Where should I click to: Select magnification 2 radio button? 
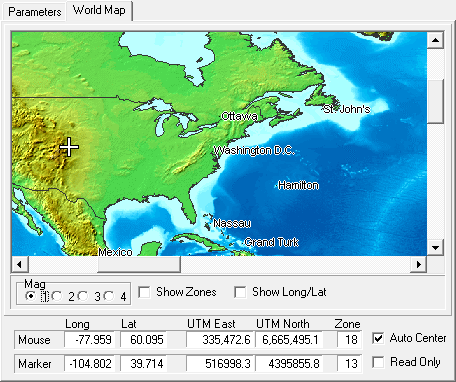pos(57,296)
